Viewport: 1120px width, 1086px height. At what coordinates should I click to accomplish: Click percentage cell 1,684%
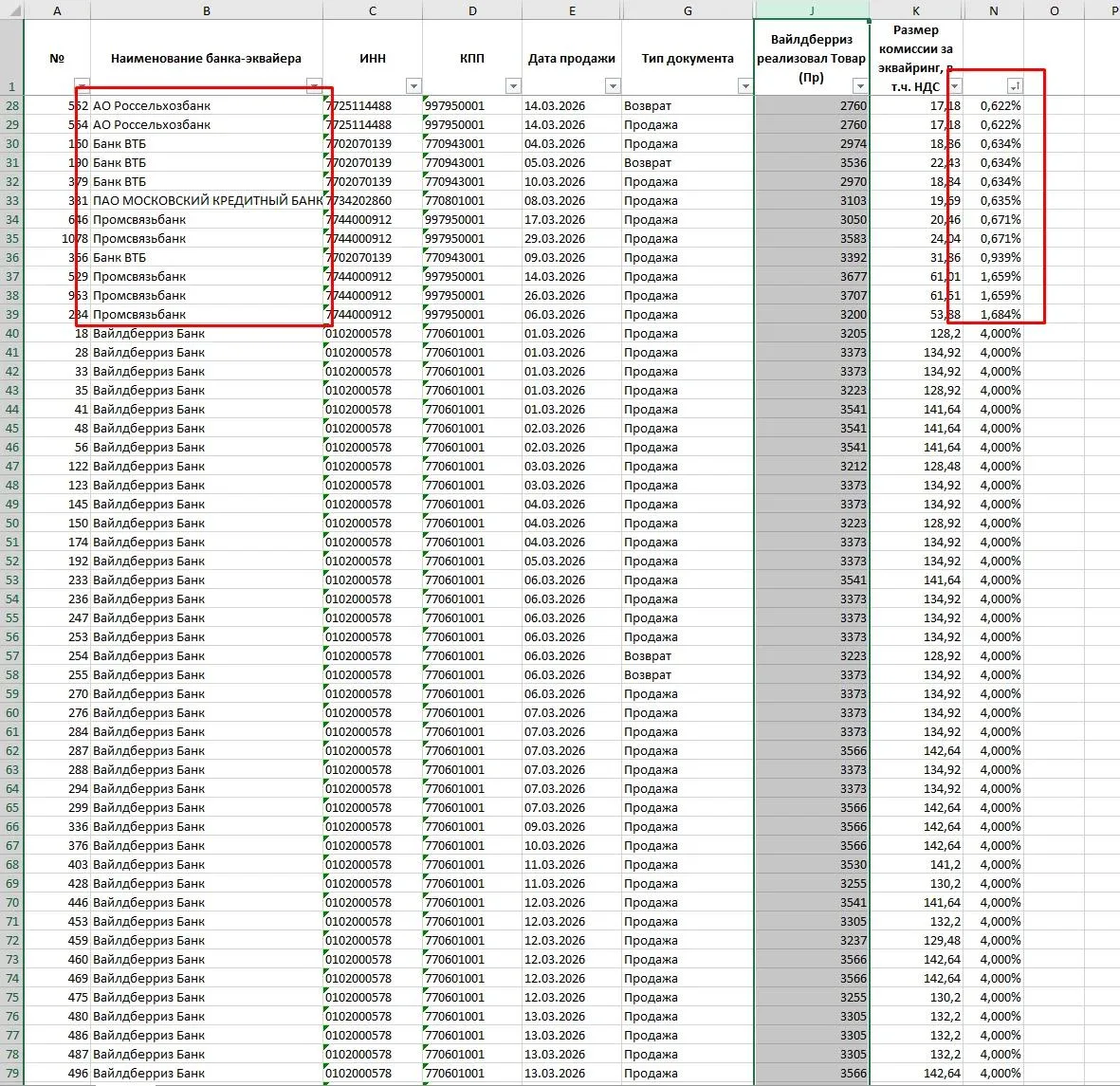point(994,314)
